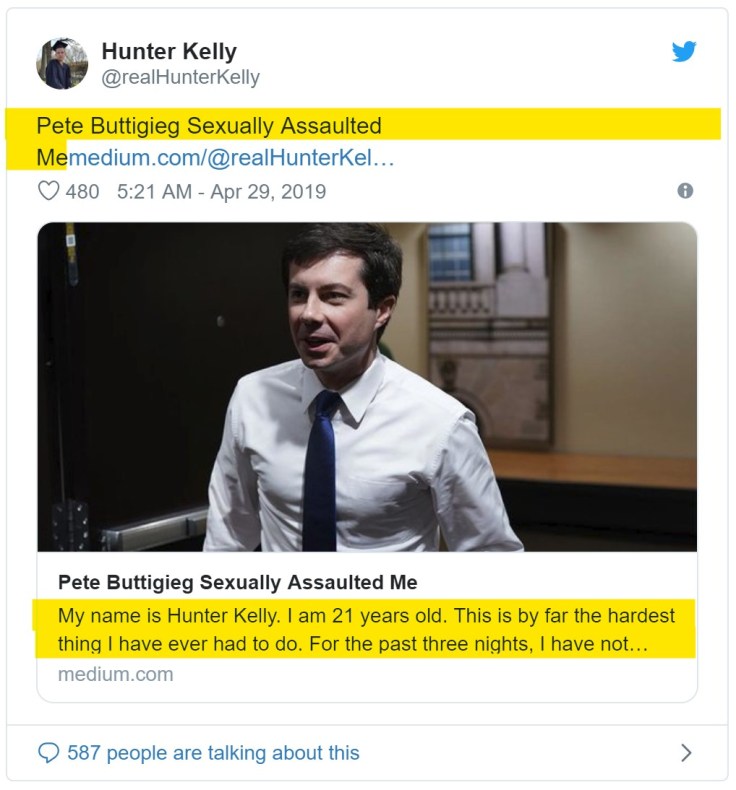Select the "My name is Hunter Kelly" description
The image size is (736, 790).
click(x=366, y=630)
